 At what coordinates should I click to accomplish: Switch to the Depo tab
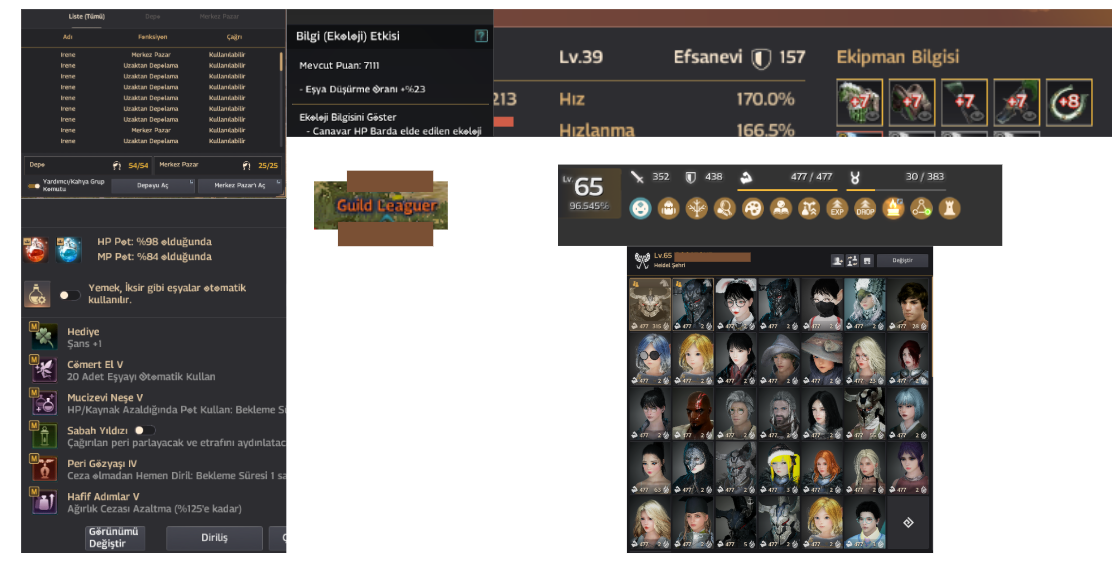[152, 16]
